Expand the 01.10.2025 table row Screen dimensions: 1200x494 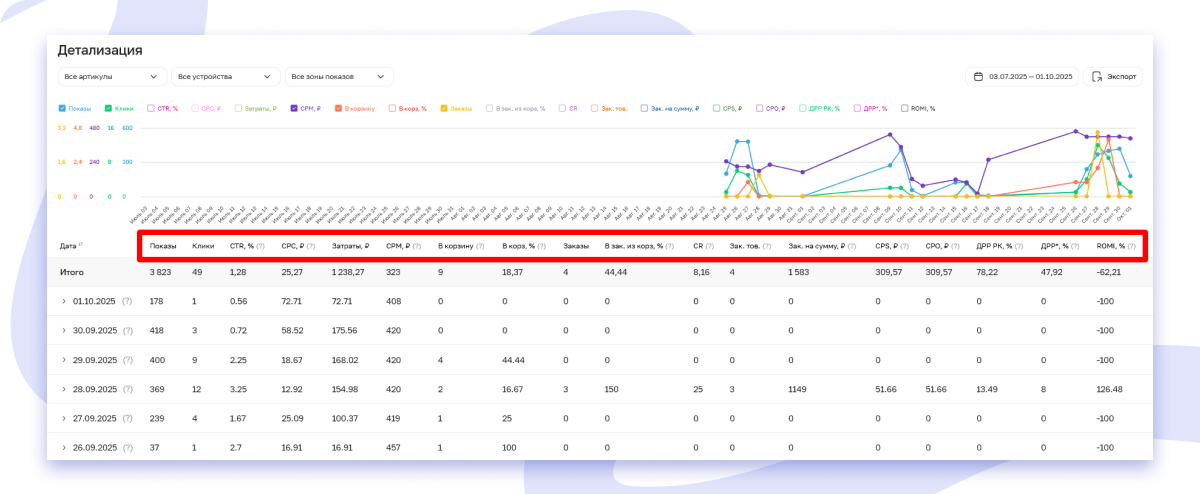click(x=63, y=301)
